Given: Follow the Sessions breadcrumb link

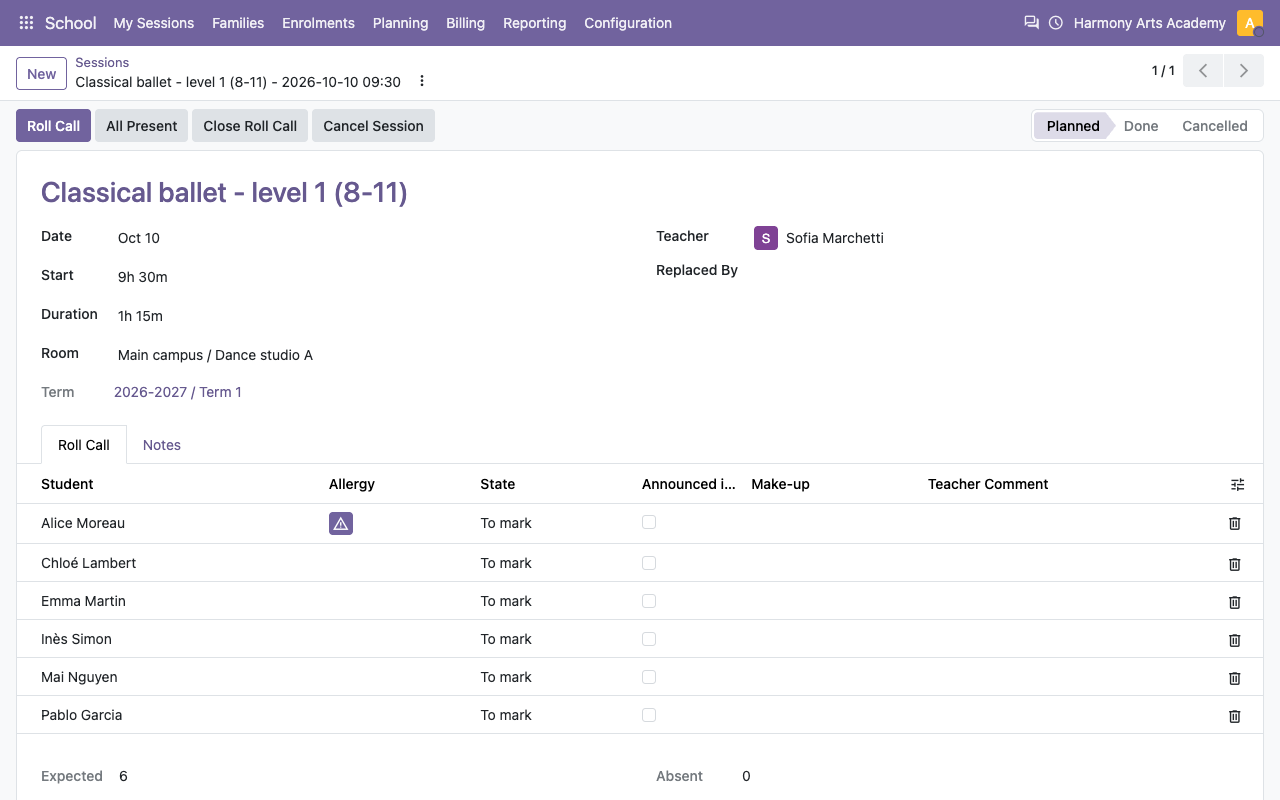Looking at the screenshot, I should pyautogui.click(x=102, y=62).
